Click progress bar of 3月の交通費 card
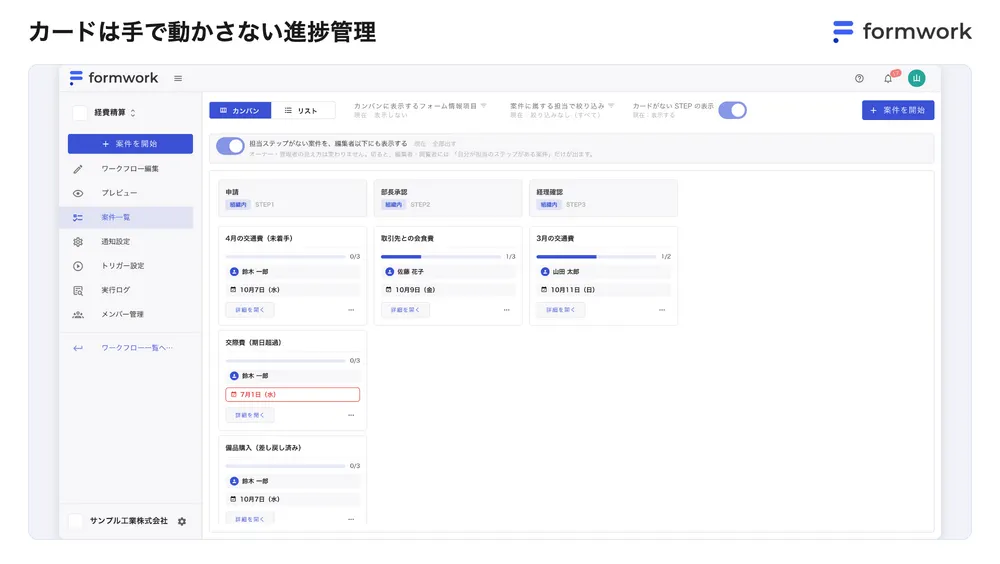The width and height of the screenshot is (1000, 564). [x=596, y=256]
